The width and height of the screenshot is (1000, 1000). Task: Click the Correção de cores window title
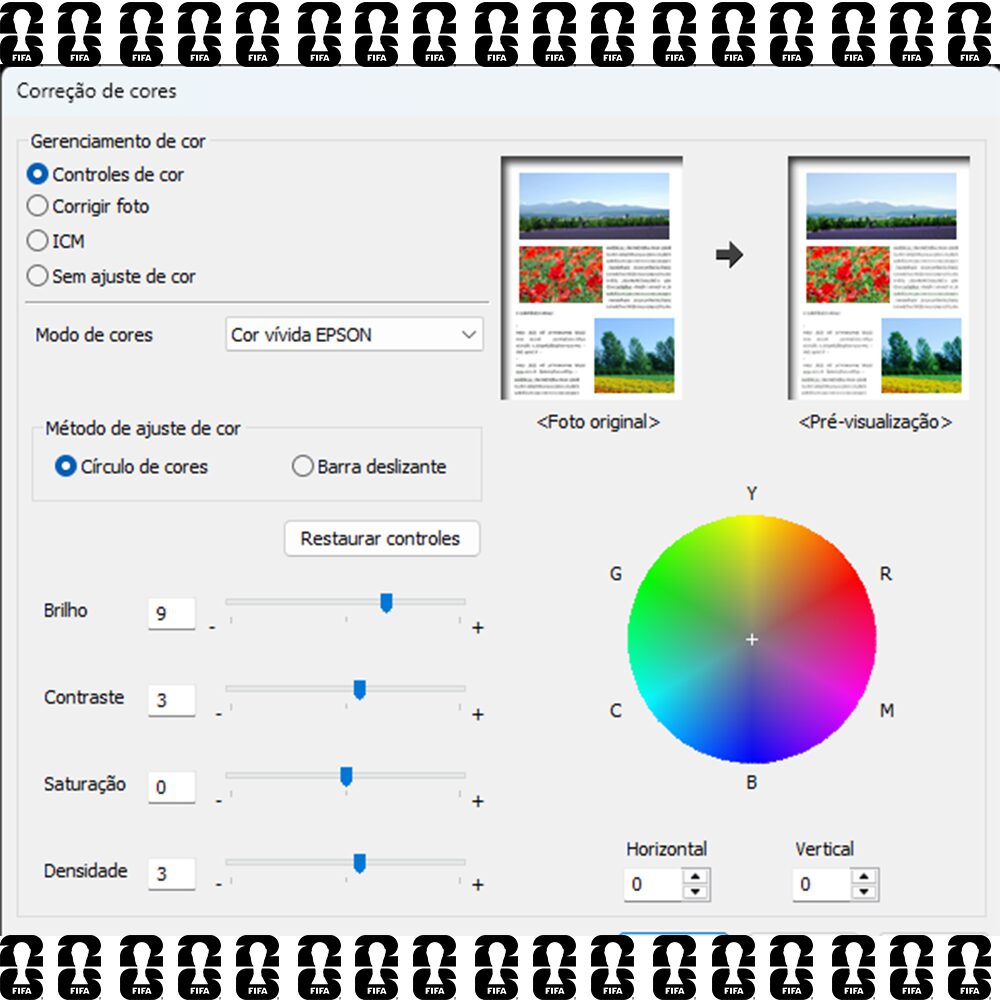[x=96, y=91]
